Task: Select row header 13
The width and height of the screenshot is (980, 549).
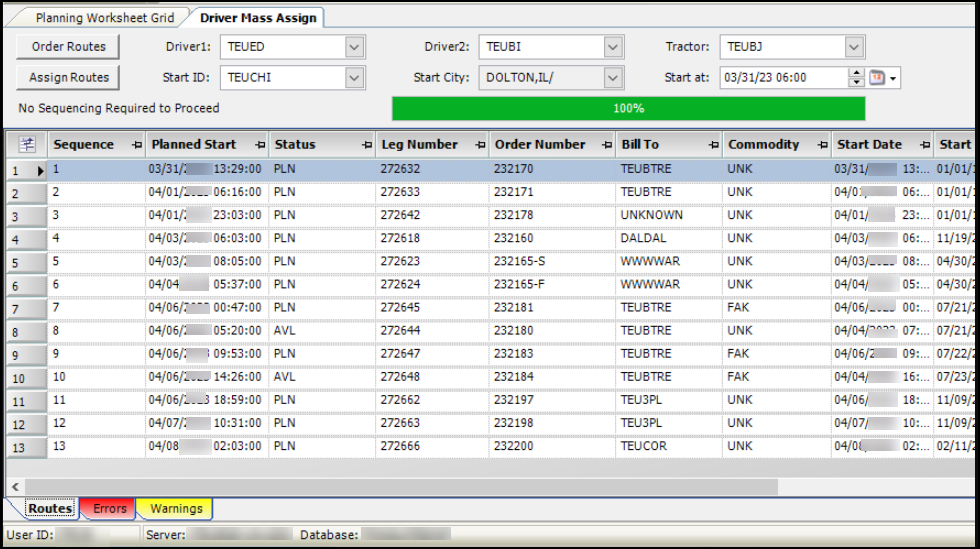Action: pyautogui.click(x=26, y=448)
